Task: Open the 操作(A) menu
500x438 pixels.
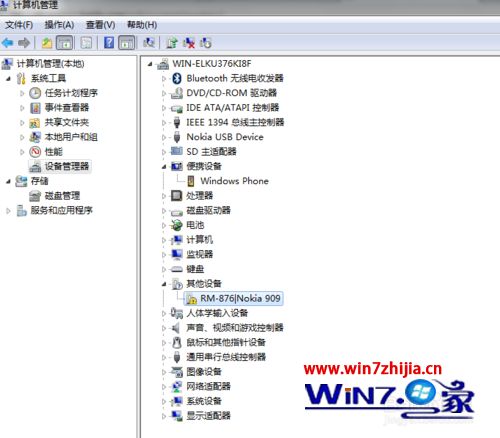Action: coord(59,25)
